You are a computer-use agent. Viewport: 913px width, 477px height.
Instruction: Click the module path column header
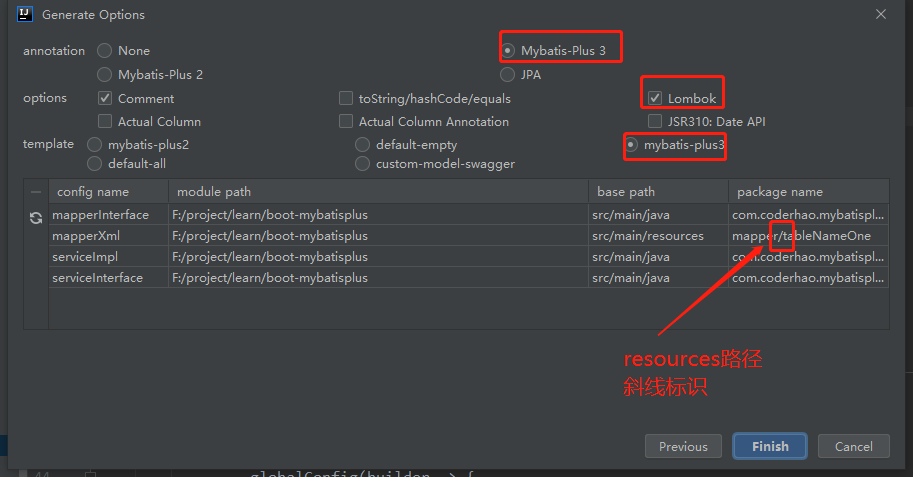(378, 192)
